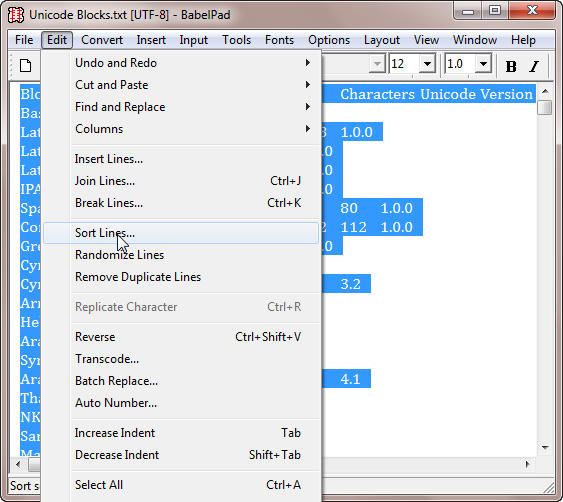Select Increase Indent menu entry

tap(181, 433)
